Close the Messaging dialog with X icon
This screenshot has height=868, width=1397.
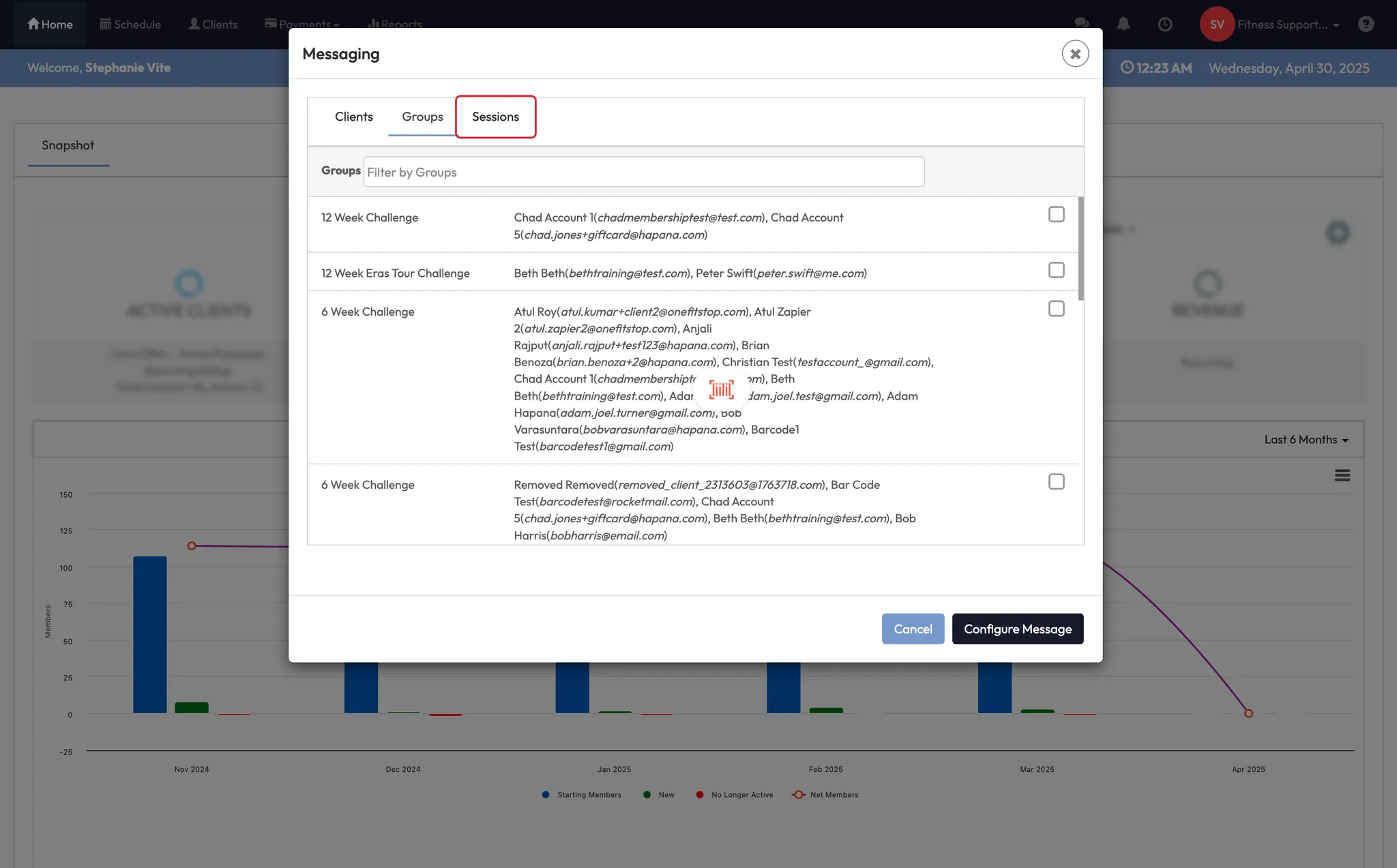pyautogui.click(x=1075, y=53)
